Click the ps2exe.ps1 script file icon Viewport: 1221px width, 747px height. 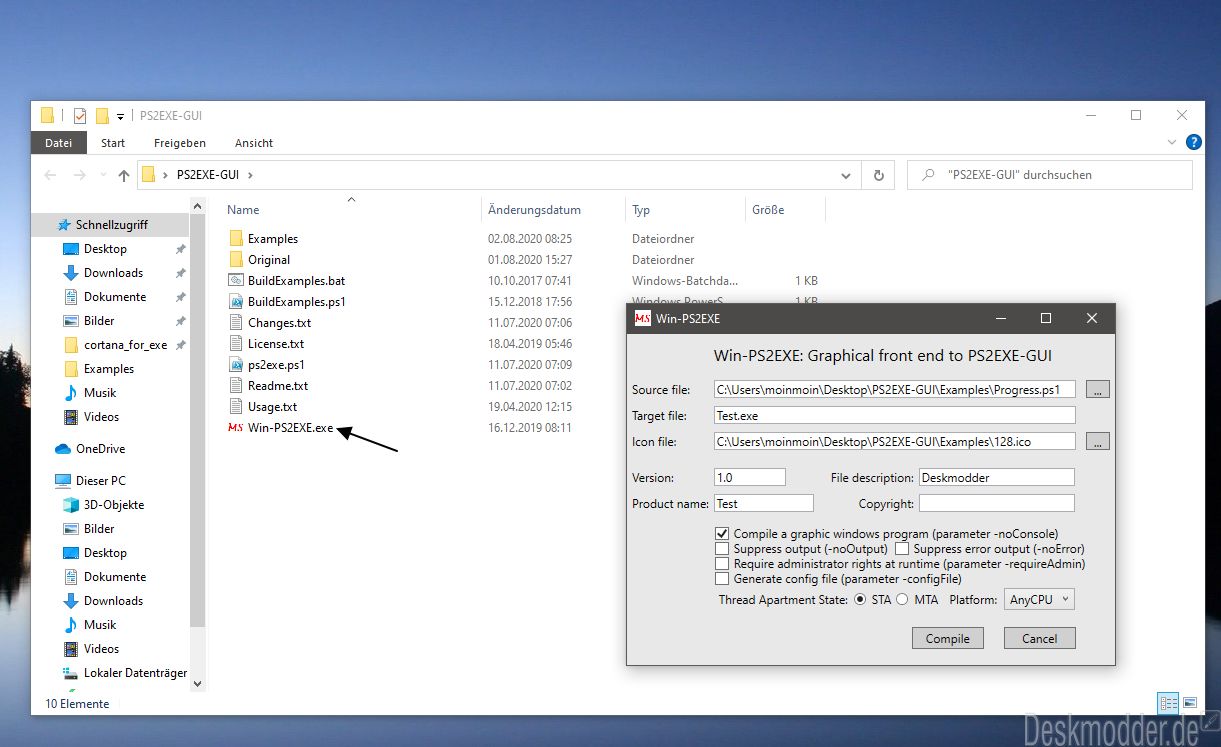236,365
